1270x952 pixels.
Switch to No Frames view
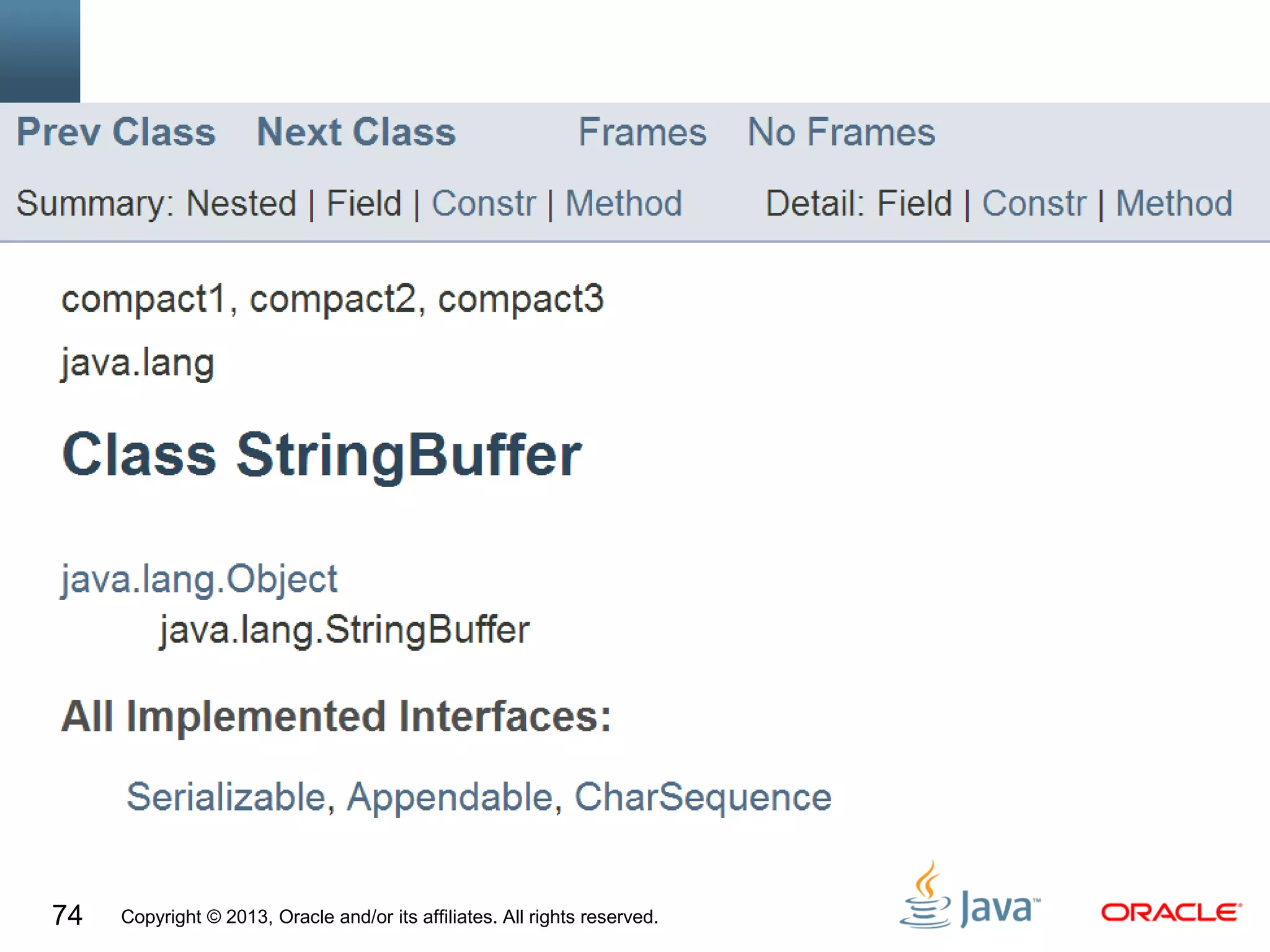tap(841, 132)
